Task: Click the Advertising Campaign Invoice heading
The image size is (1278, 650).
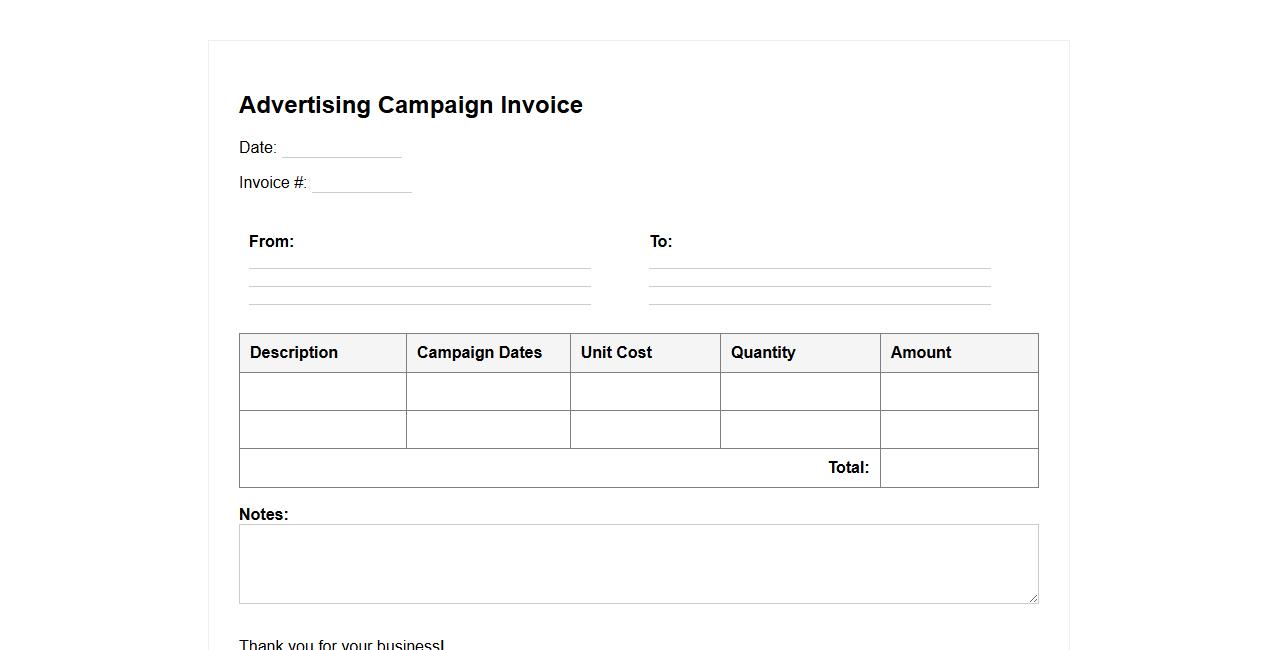Action: point(411,105)
